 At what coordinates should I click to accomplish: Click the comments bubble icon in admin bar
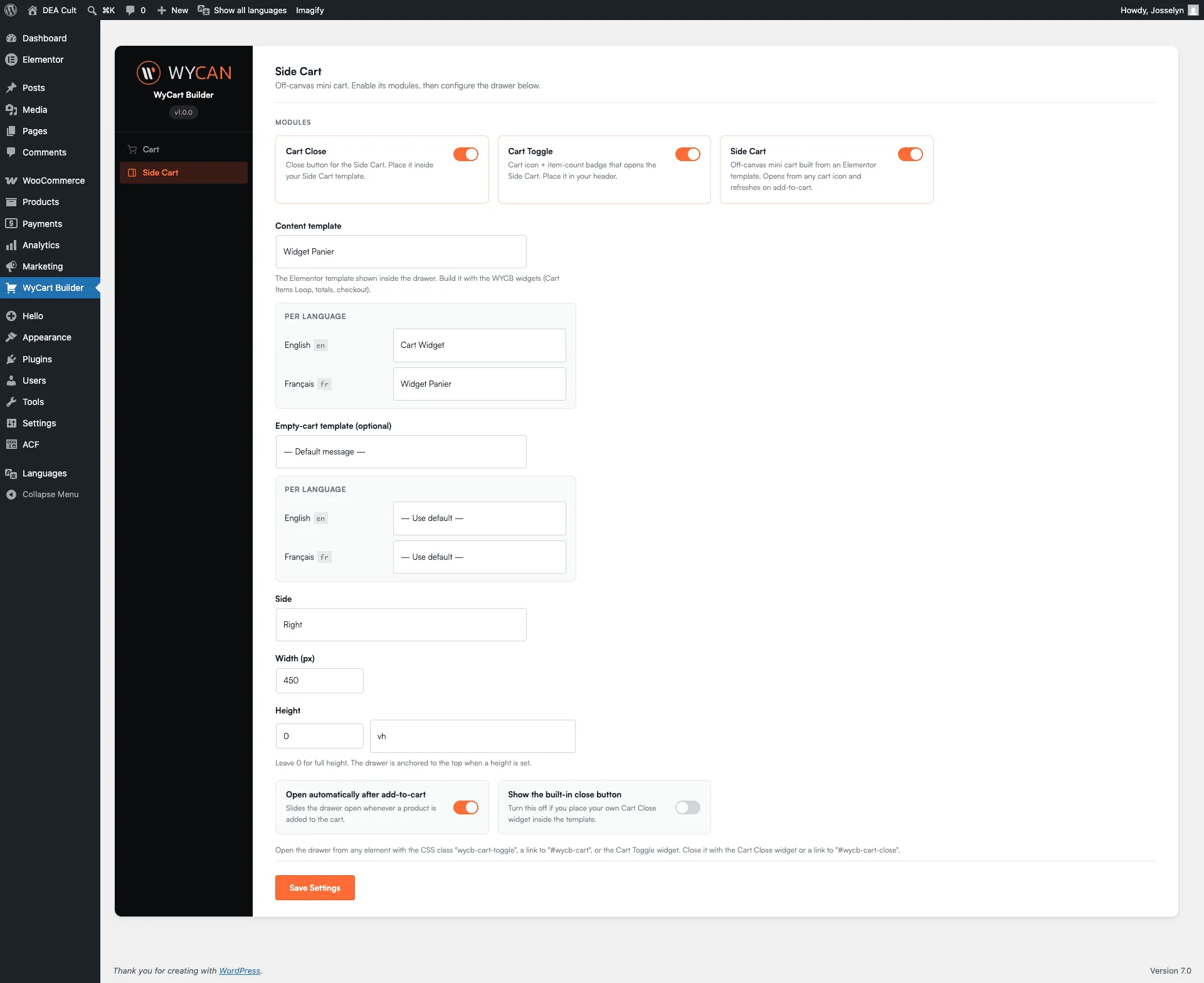pos(130,10)
